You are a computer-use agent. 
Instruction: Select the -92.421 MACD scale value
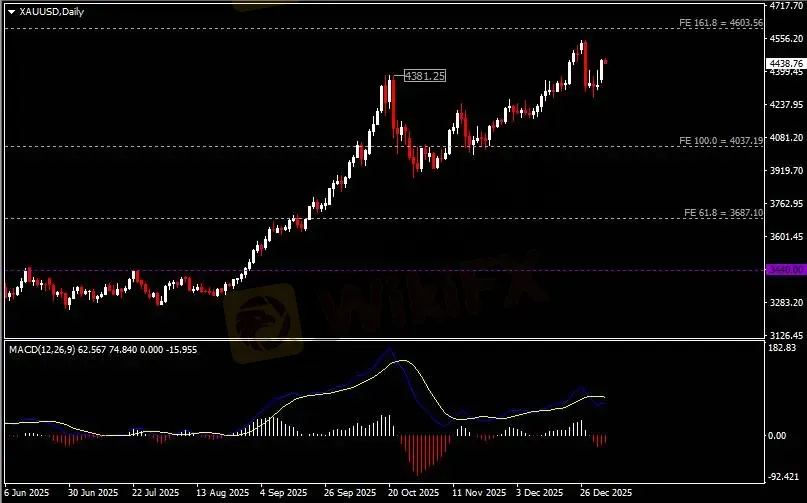point(783,477)
